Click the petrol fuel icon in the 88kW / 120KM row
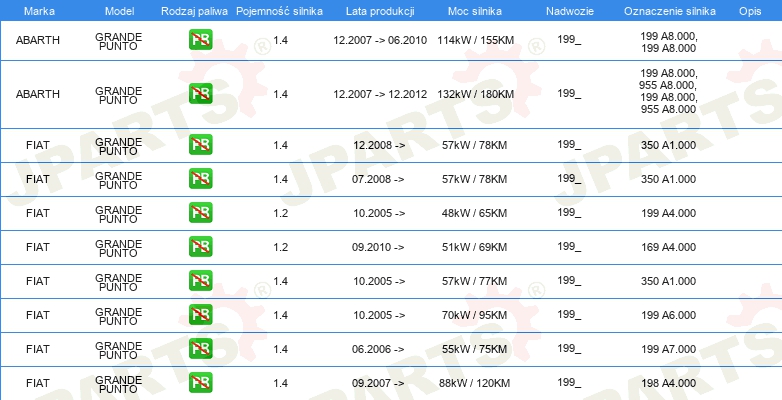 pyautogui.click(x=200, y=382)
